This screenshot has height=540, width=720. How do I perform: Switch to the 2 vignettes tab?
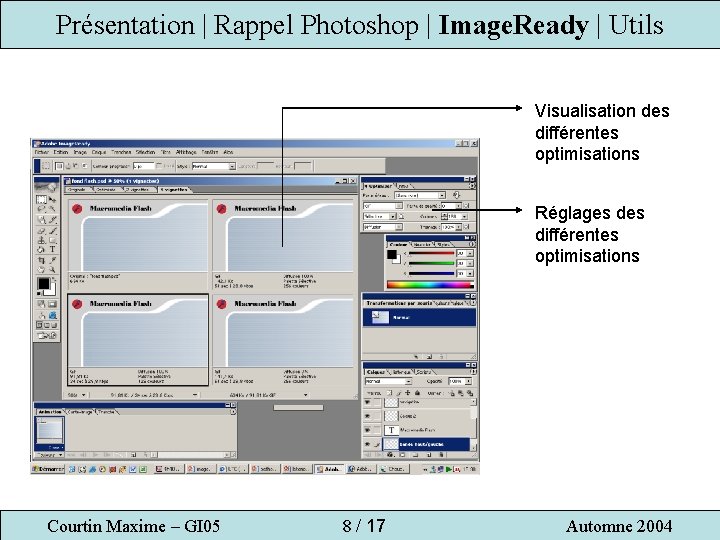coord(138,190)
